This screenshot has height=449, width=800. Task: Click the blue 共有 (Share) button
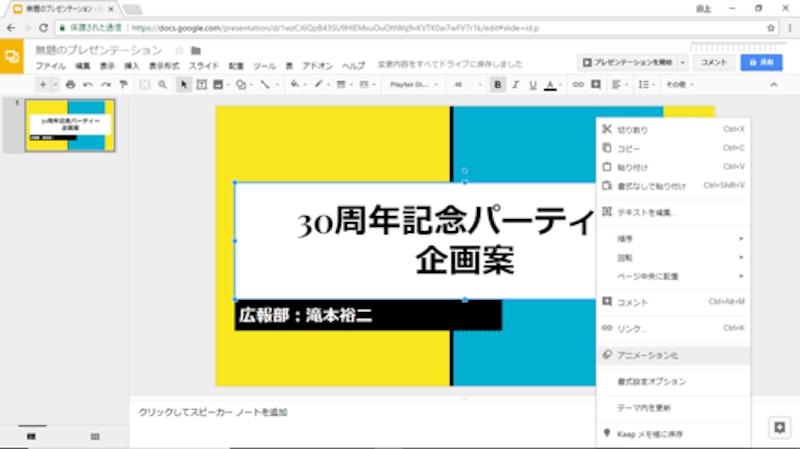coord(761,62)
